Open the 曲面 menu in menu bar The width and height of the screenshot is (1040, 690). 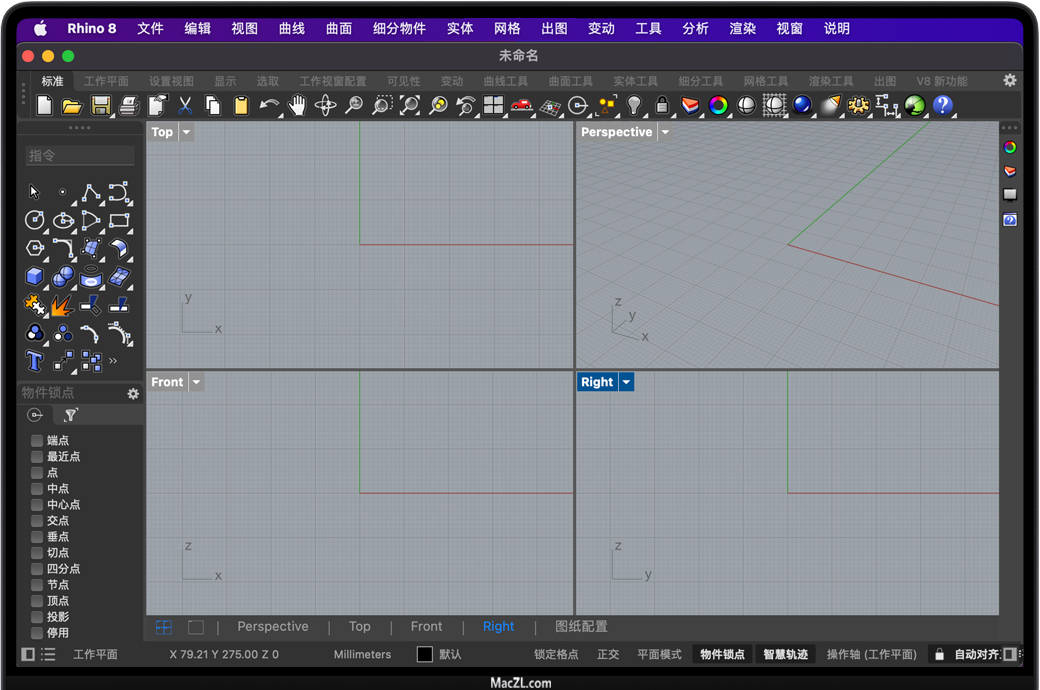[x=339, y=29]
